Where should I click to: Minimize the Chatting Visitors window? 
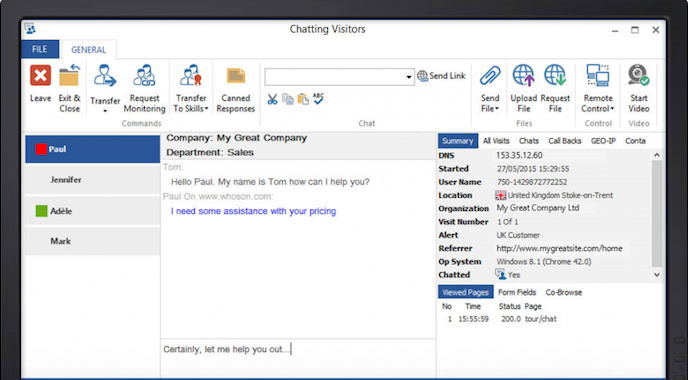point(615,30)
